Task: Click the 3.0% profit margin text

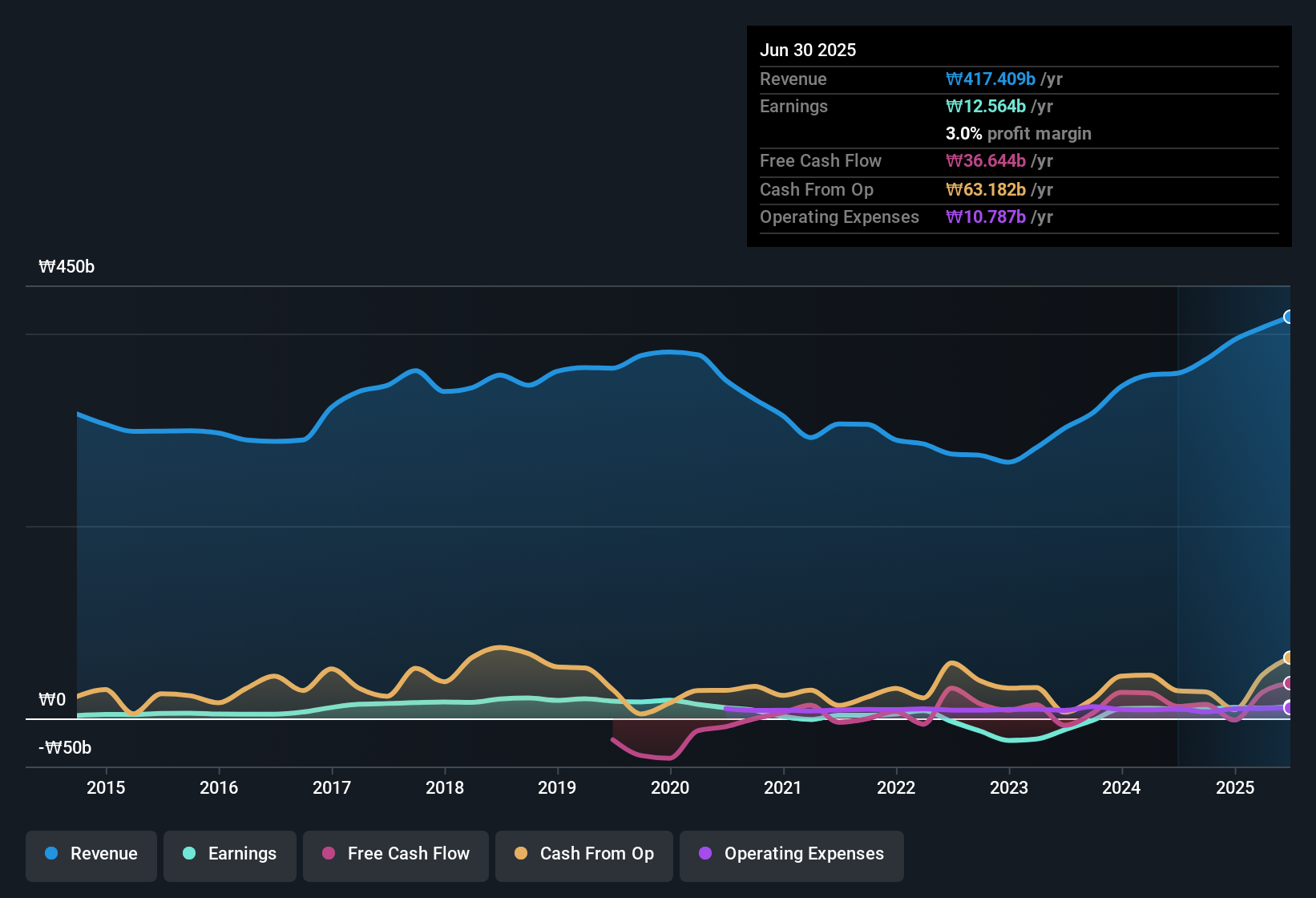Action: click(x=1019, y=134)
